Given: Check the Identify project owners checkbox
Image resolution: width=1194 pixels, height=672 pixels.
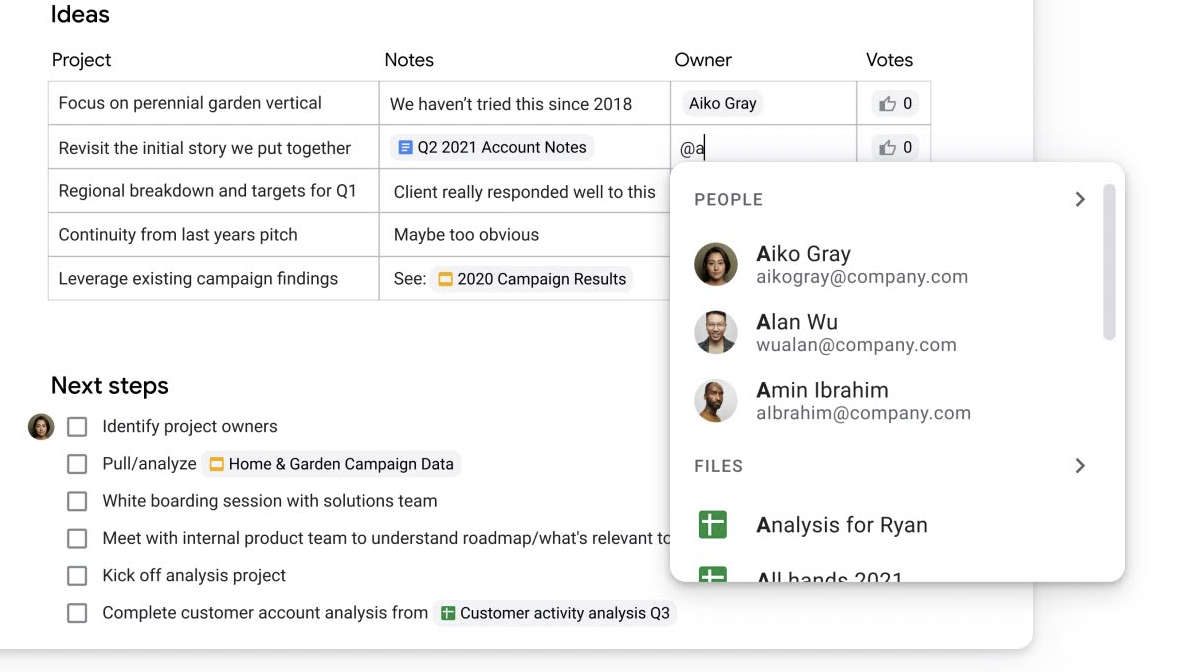Looking at the screenshot, I should click(77, 426).
